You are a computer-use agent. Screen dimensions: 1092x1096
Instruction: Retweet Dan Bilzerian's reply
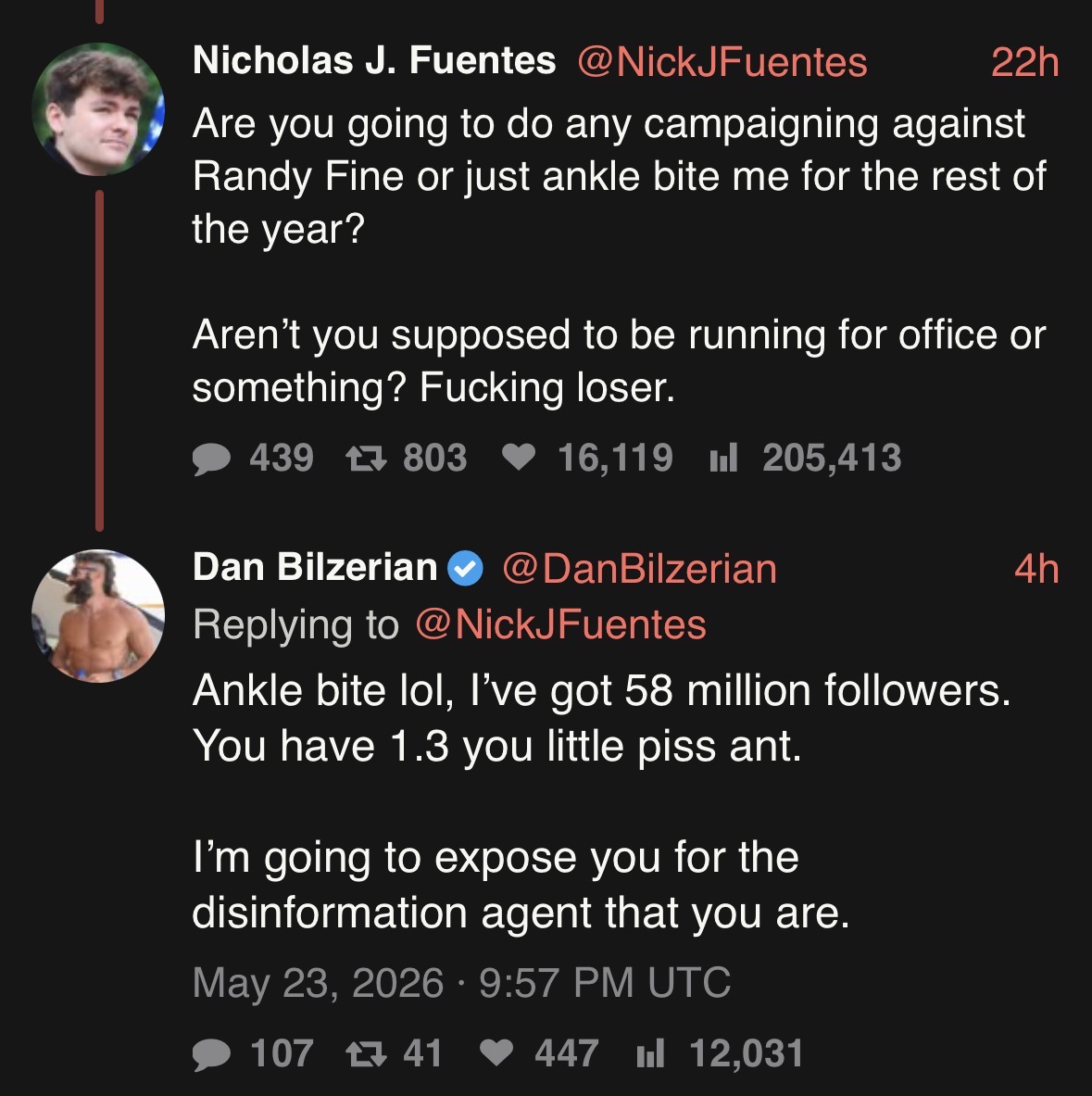pos(366,1053)
